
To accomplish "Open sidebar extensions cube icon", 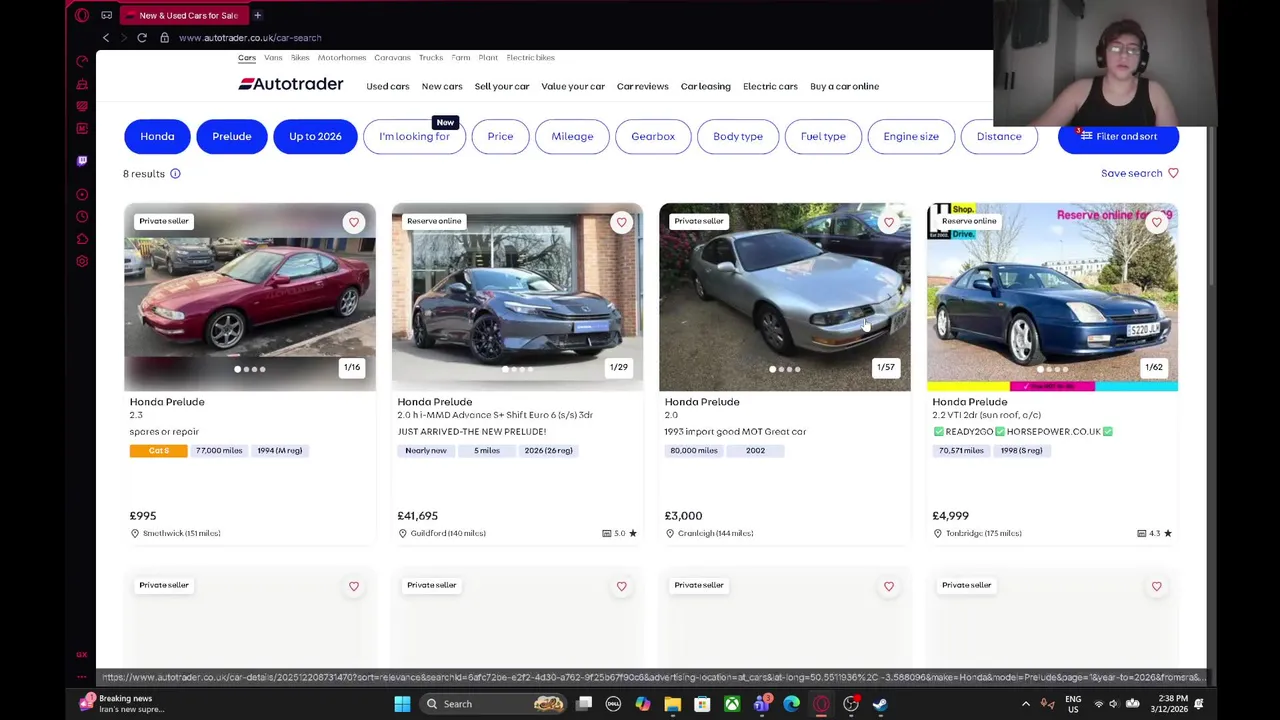I will 82,239.
